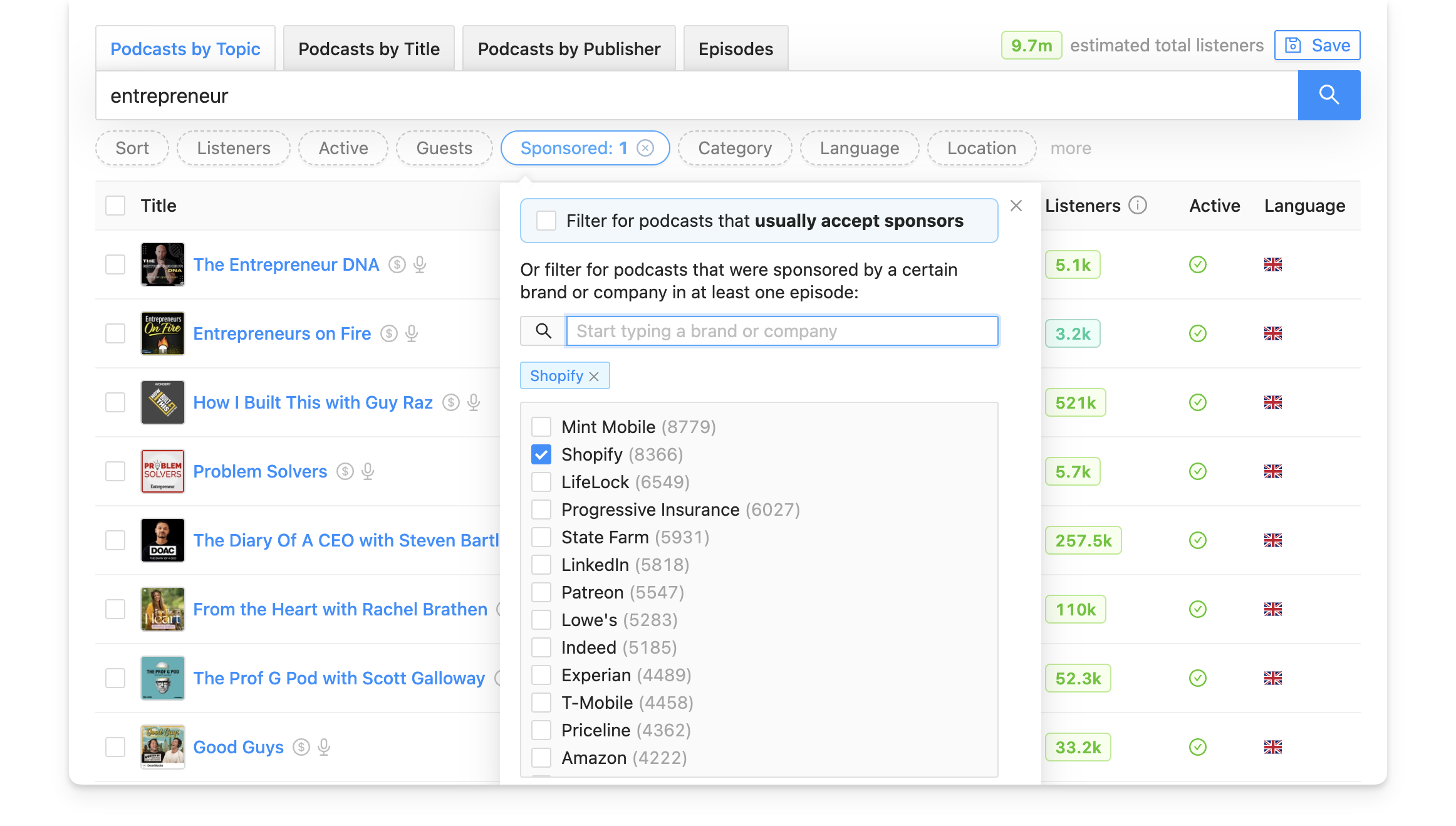The image size is (1456, 826).
Task: Open The Prof G Pod with Scott Galloway
Action: [339, 678]
